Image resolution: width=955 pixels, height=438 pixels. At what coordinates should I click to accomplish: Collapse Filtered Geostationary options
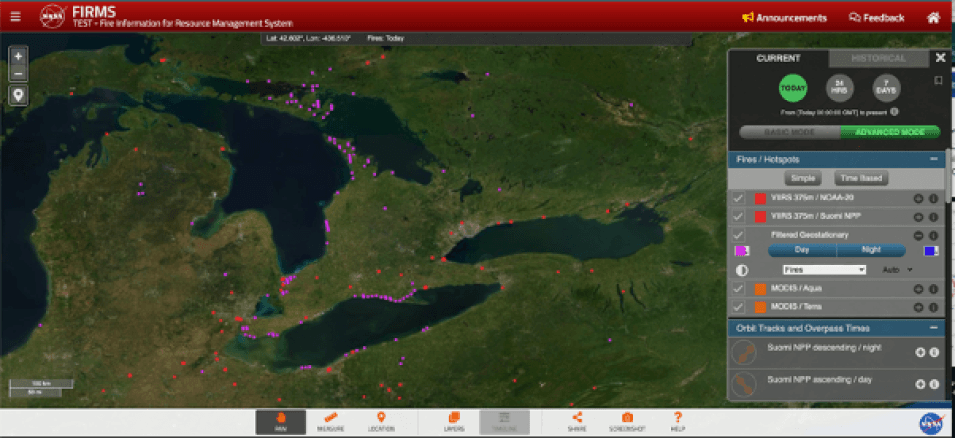pos(918,235)
